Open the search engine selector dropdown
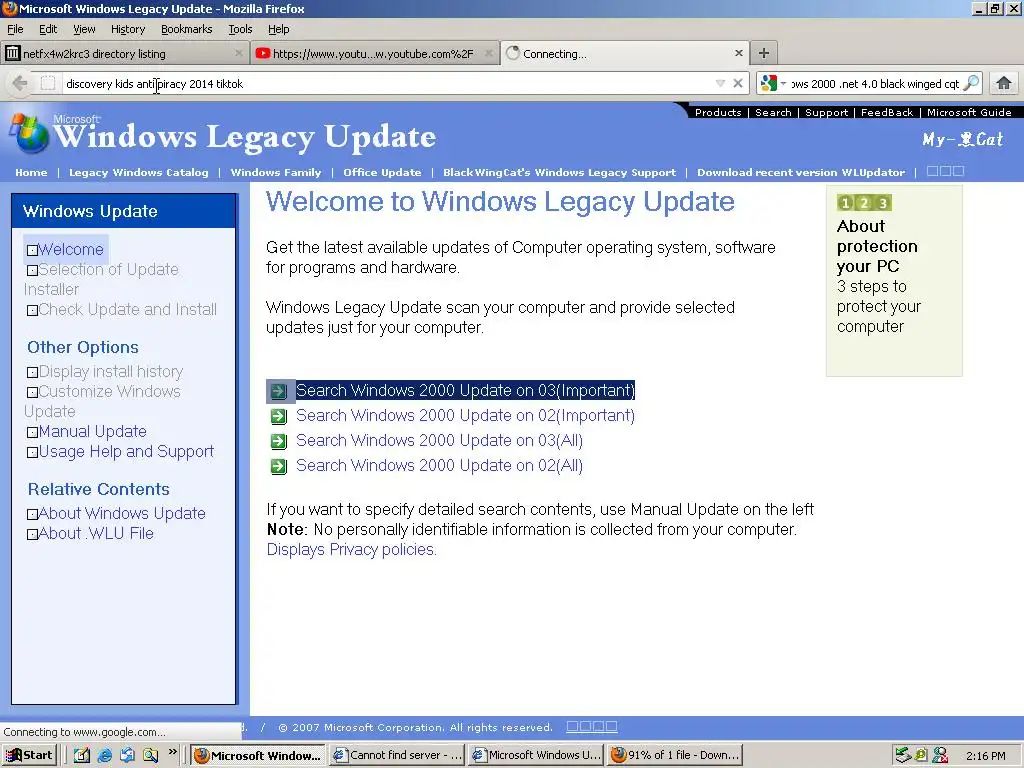Viewport: 1024px width, 768px height. (773, 83)
